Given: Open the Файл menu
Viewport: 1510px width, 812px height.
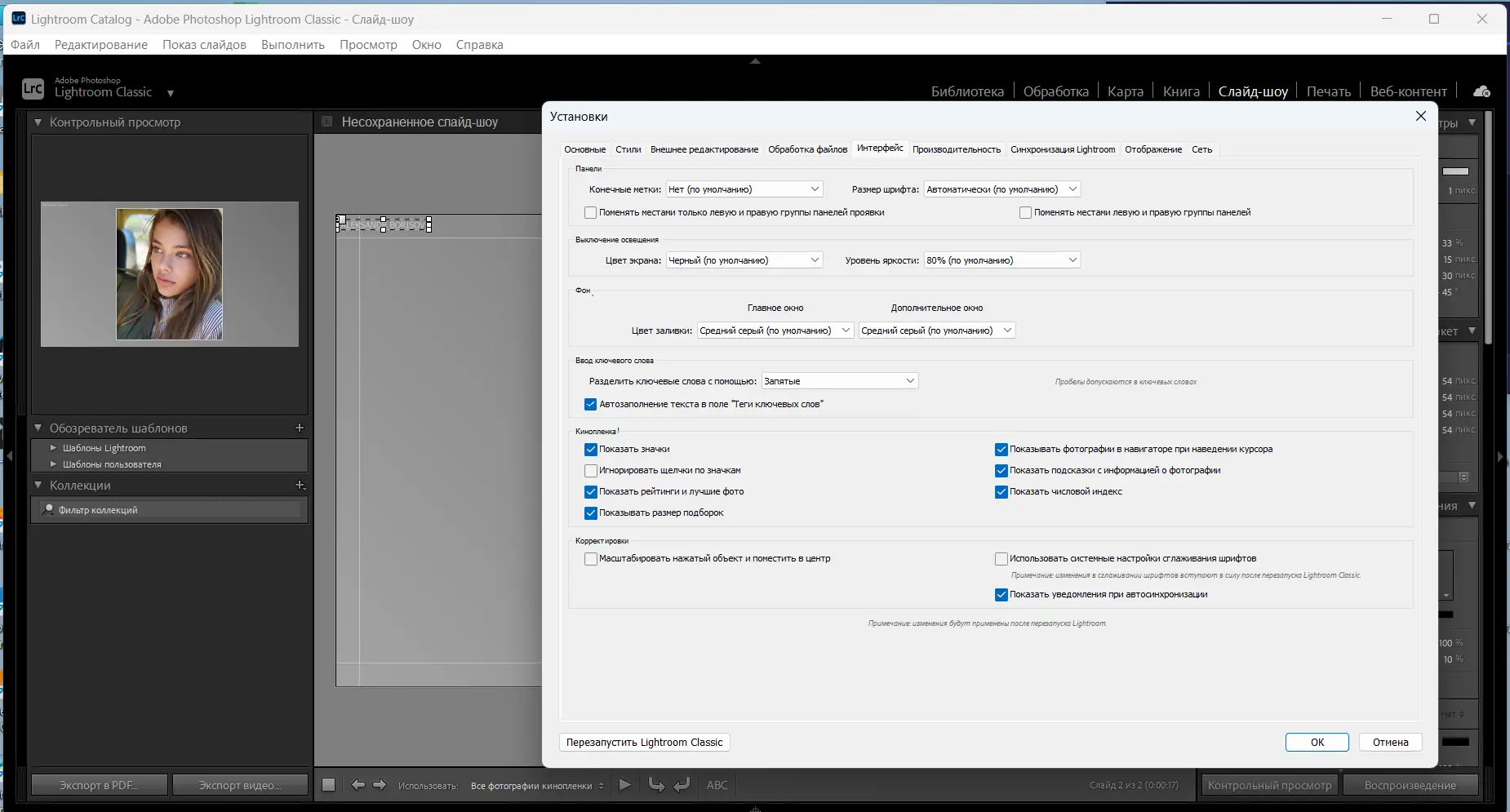Looking at the screenshot, I should (25, 45).
